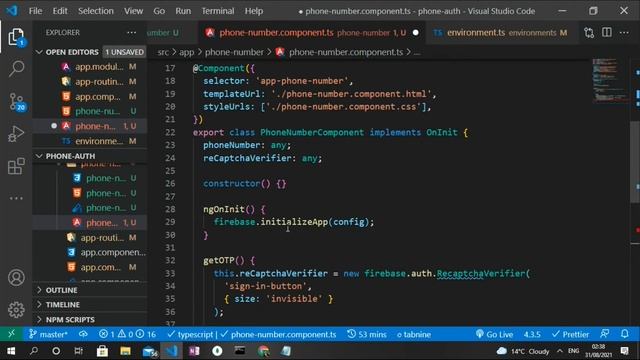
Task: Open Microsoft Store from taskbar
Action: 102,351
